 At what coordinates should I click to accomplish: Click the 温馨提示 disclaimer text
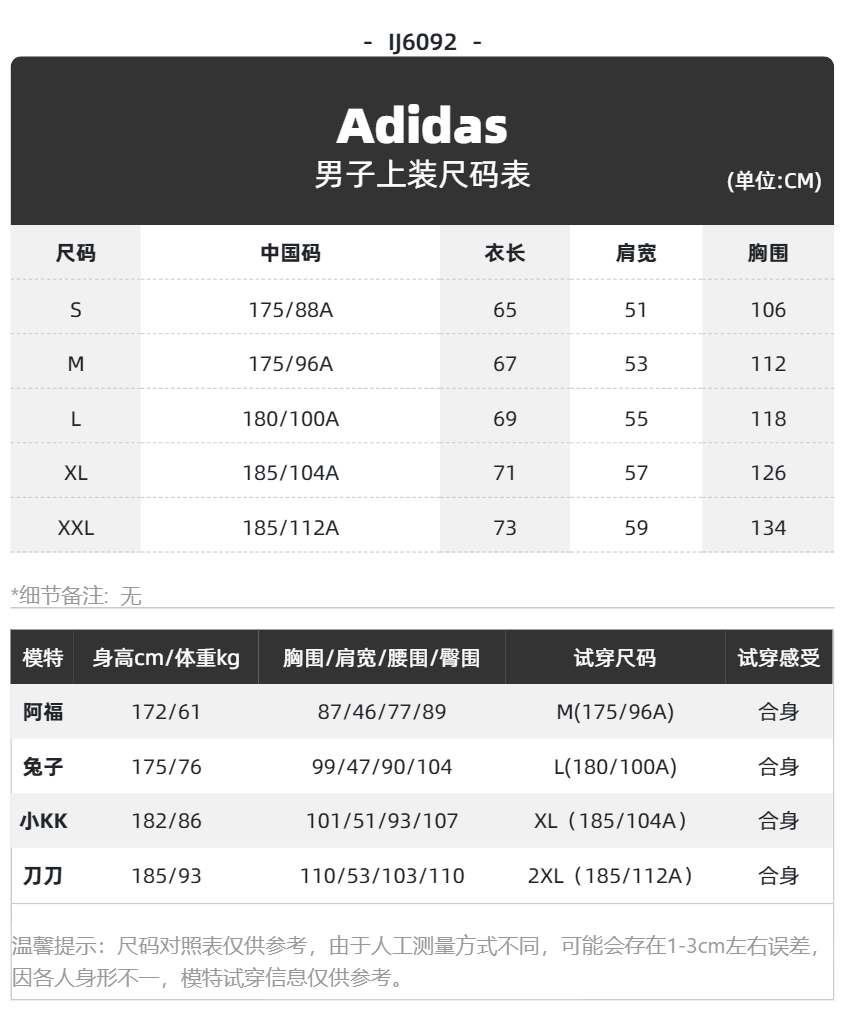(x=417, y=961)
